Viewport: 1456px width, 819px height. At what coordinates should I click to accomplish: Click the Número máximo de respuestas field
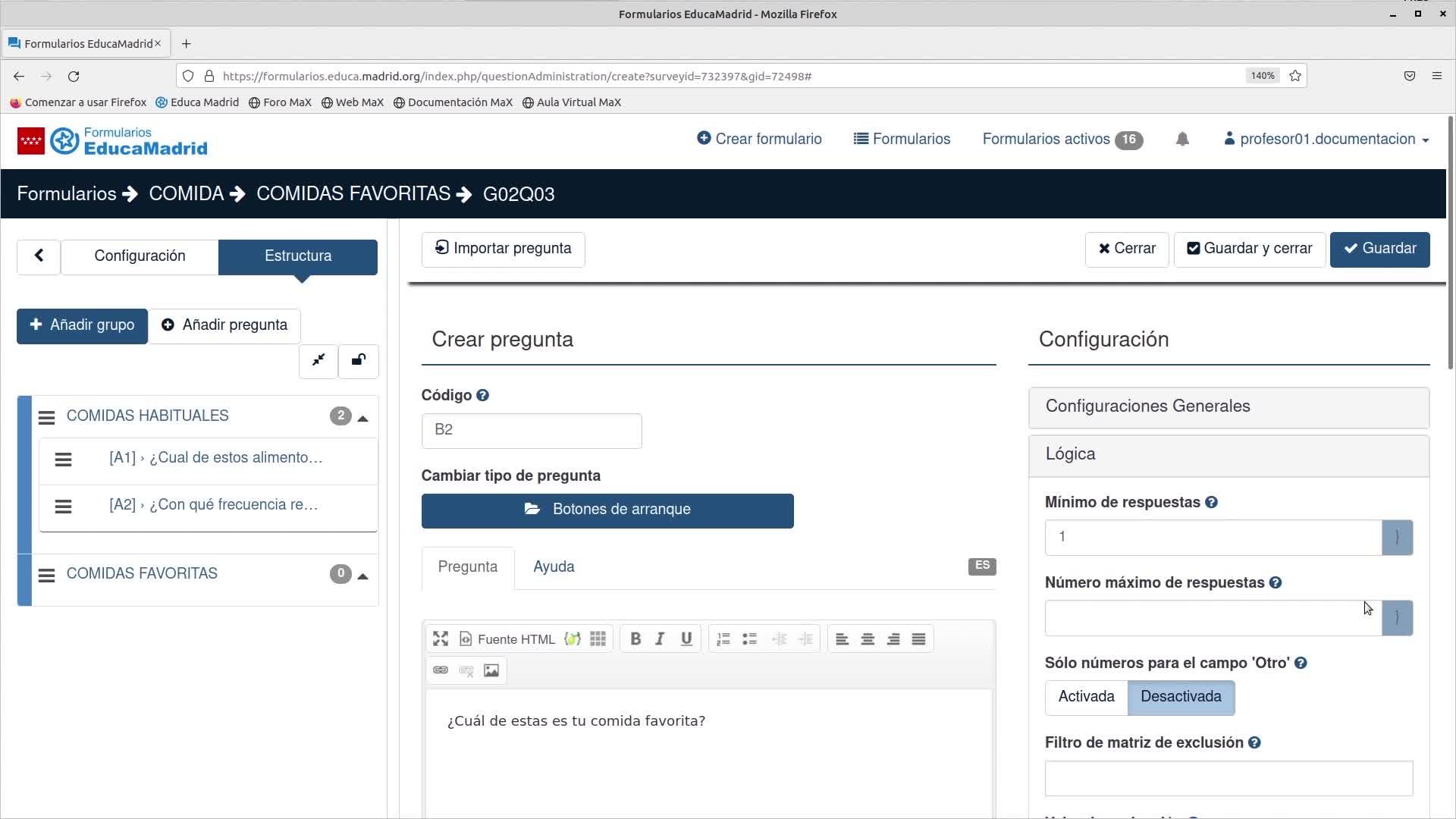[x=1212, y=618]
